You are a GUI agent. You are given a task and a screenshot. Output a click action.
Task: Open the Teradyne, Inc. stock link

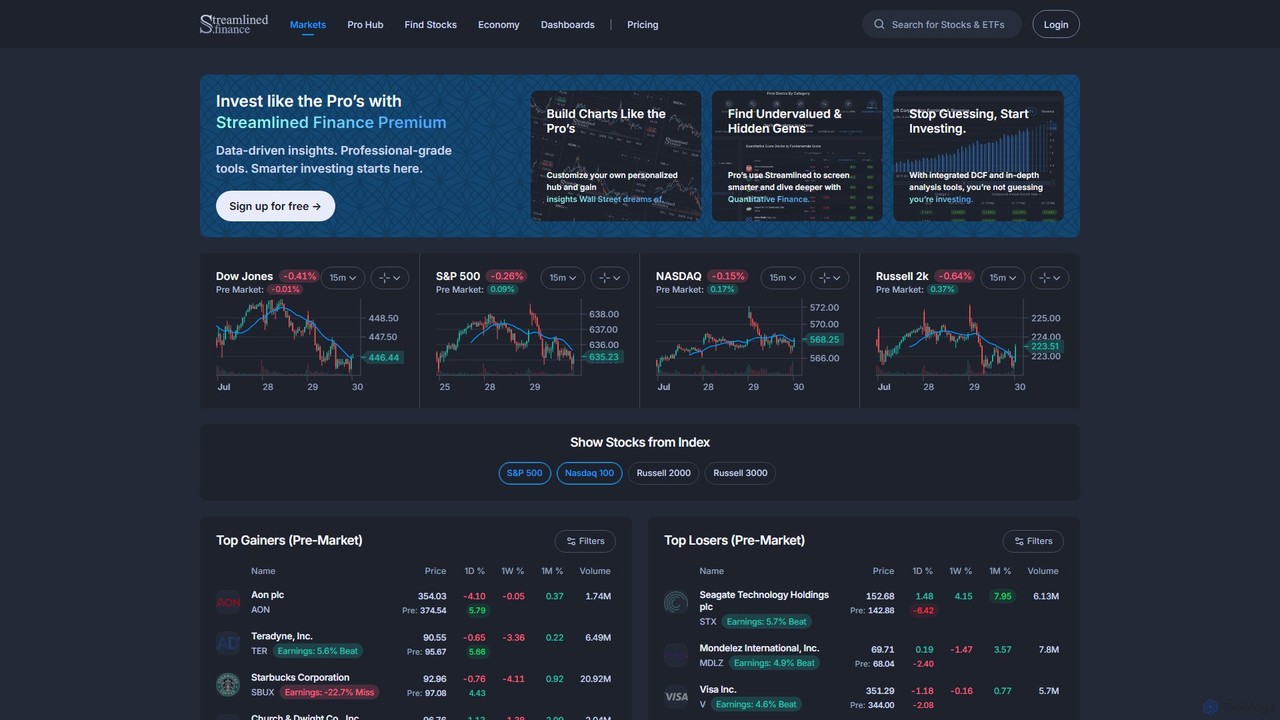click(x=282, y=636)
